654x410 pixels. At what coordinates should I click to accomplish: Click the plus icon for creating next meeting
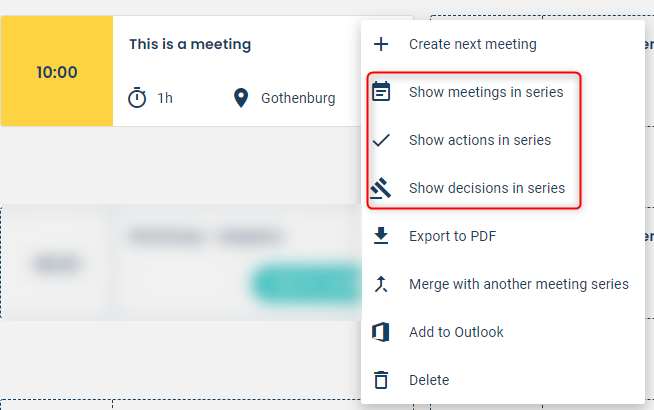coord(381,44)
